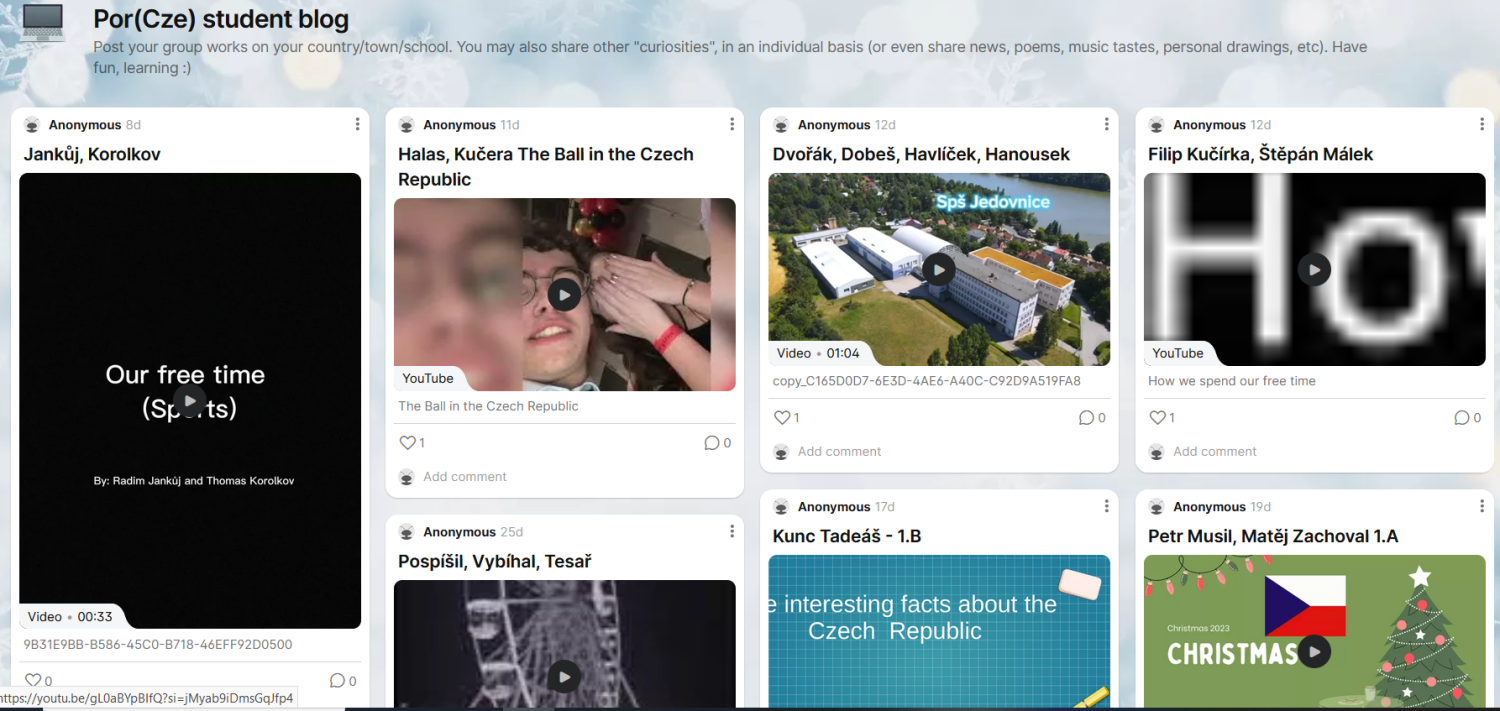Open the options menu on the Pospíšil, Vybíhal, Tesař post
1500x711 pixels.
(732, 531)
